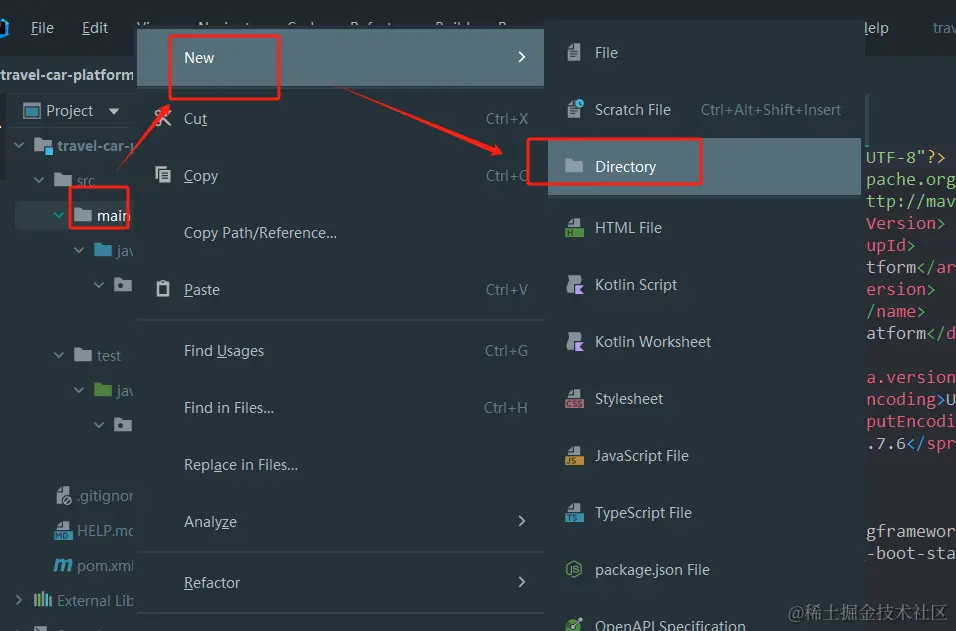Open the File menu

[42, 28]
